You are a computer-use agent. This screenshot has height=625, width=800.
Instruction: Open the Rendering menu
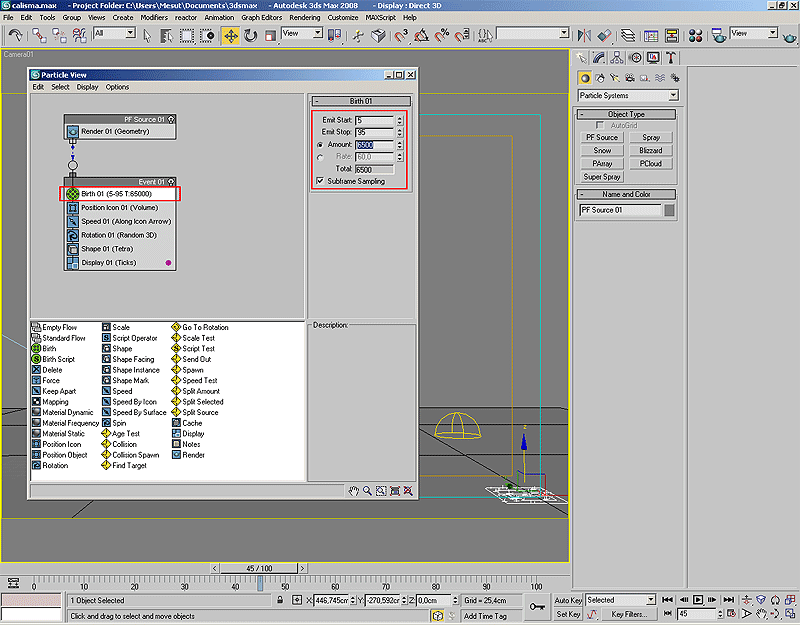[x=304, y=18]
